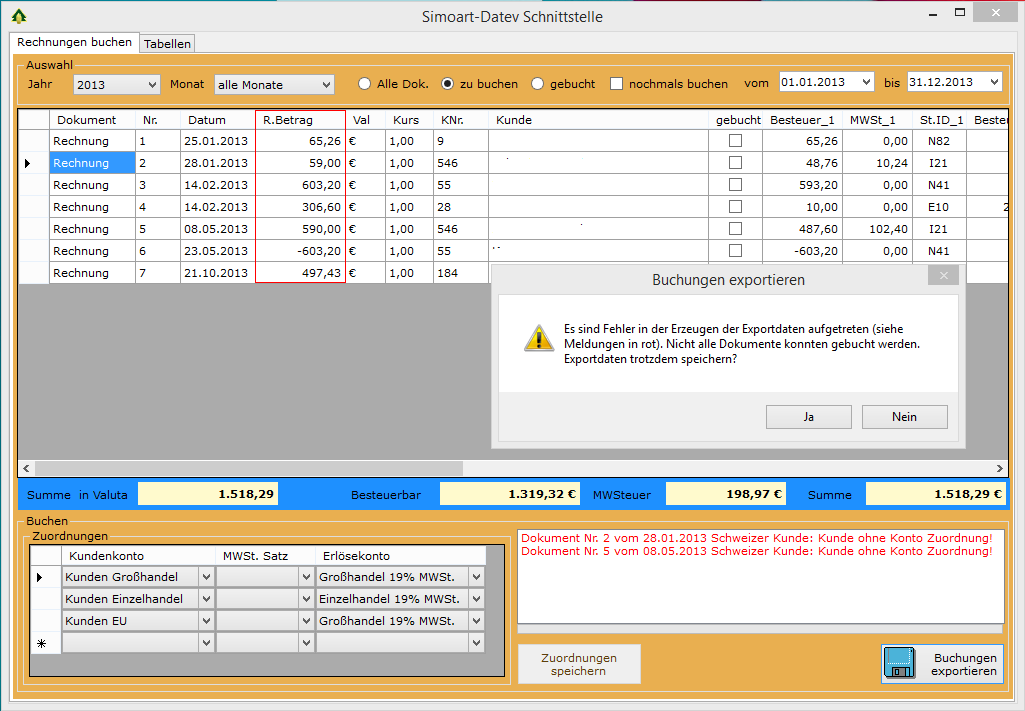Click the R.Betrag column header
The width and height of the screenshot is (1025, 711).
point(300,120)
